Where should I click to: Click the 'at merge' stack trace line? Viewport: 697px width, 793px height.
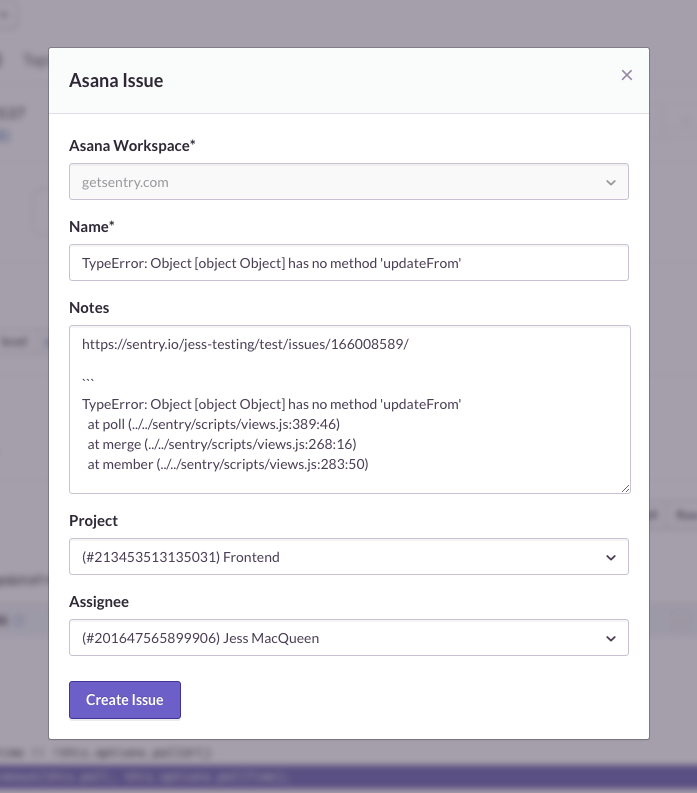tap(222, 444)
